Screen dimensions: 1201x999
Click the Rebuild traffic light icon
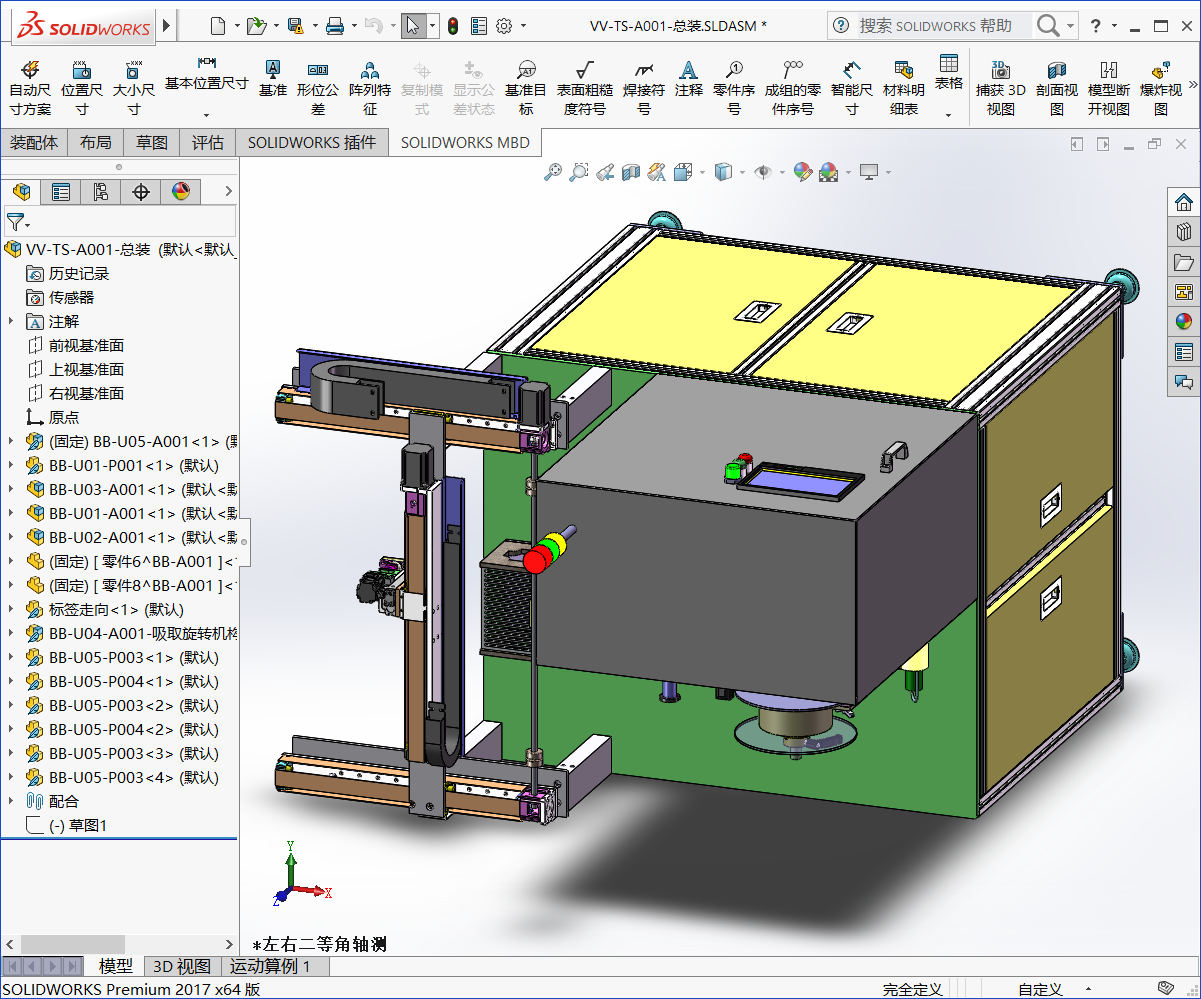(452, 26)
